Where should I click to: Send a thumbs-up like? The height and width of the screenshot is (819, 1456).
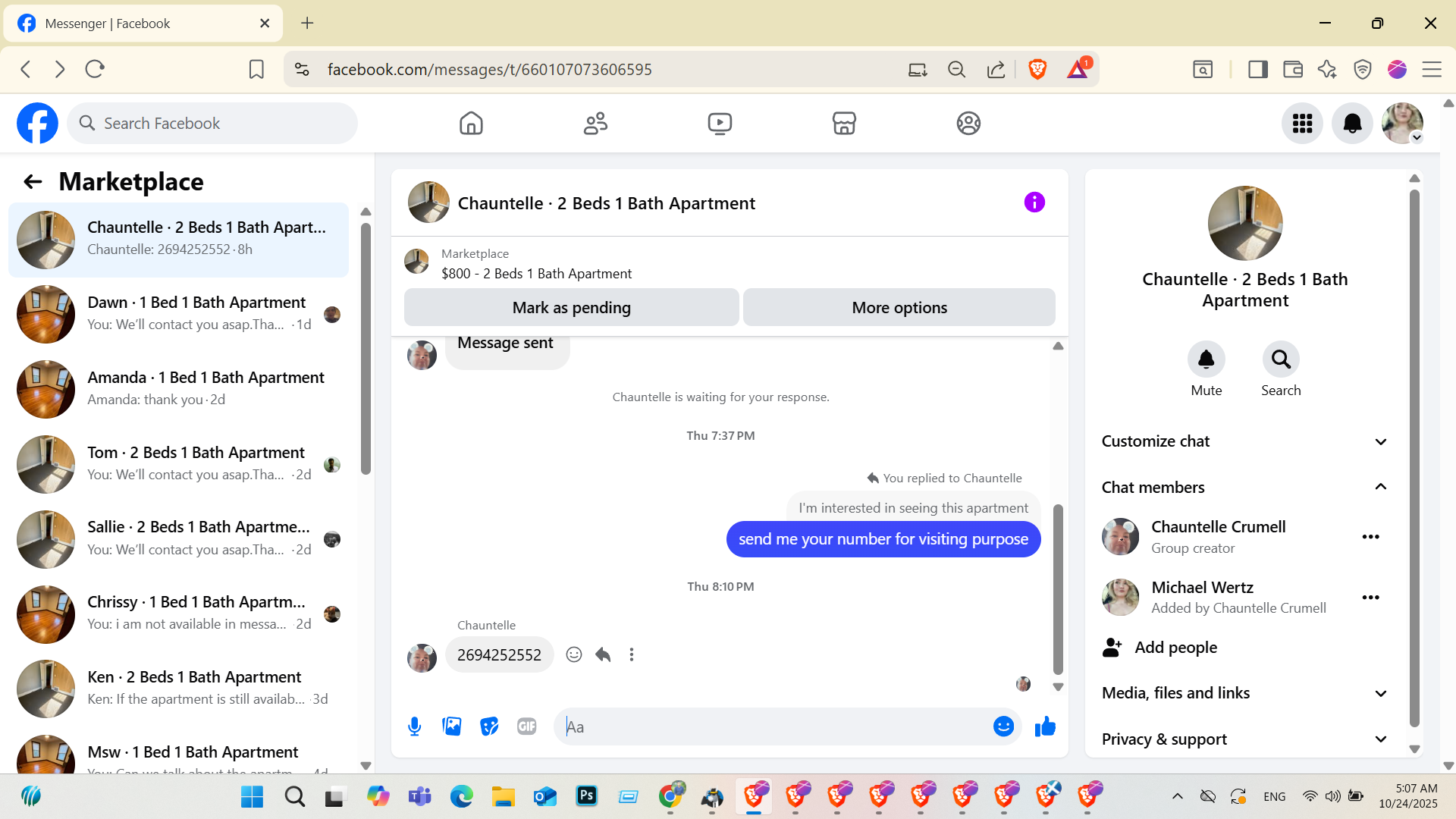[1045, 726]
